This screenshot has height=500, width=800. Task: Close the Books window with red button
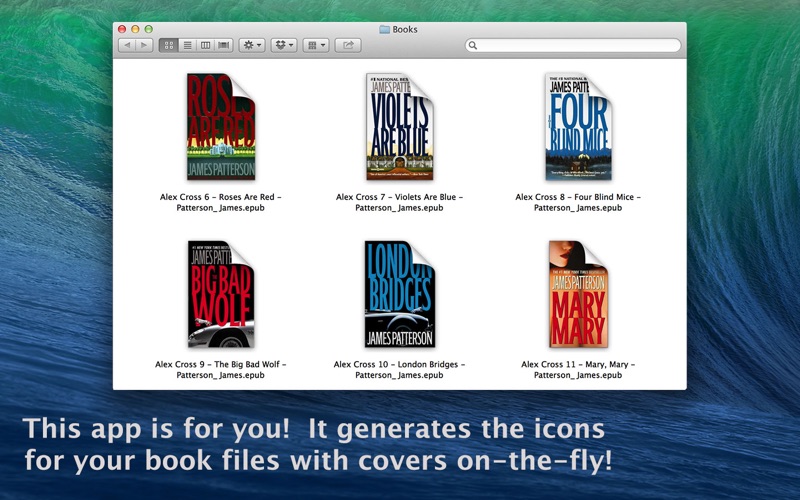pyautogui.click(x=122, y=29)
